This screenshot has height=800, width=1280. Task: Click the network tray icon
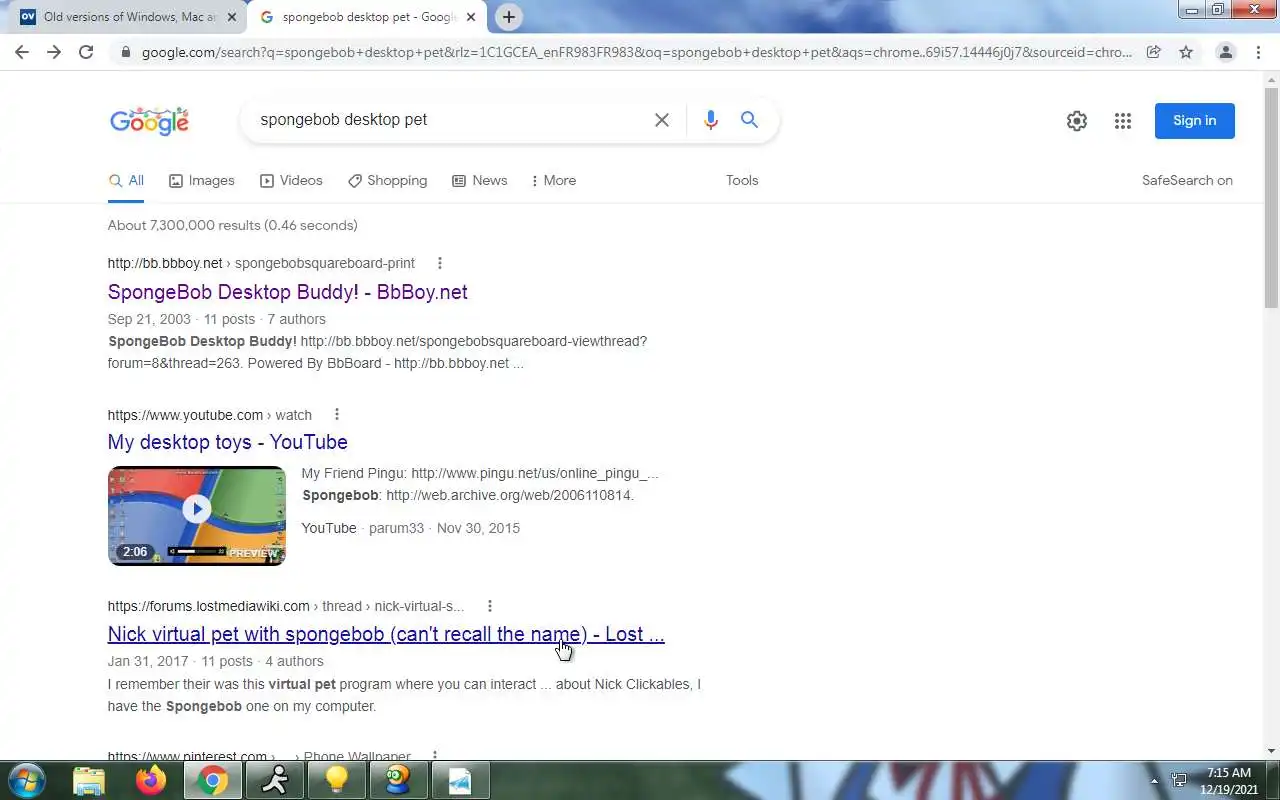coord(1179,780)
